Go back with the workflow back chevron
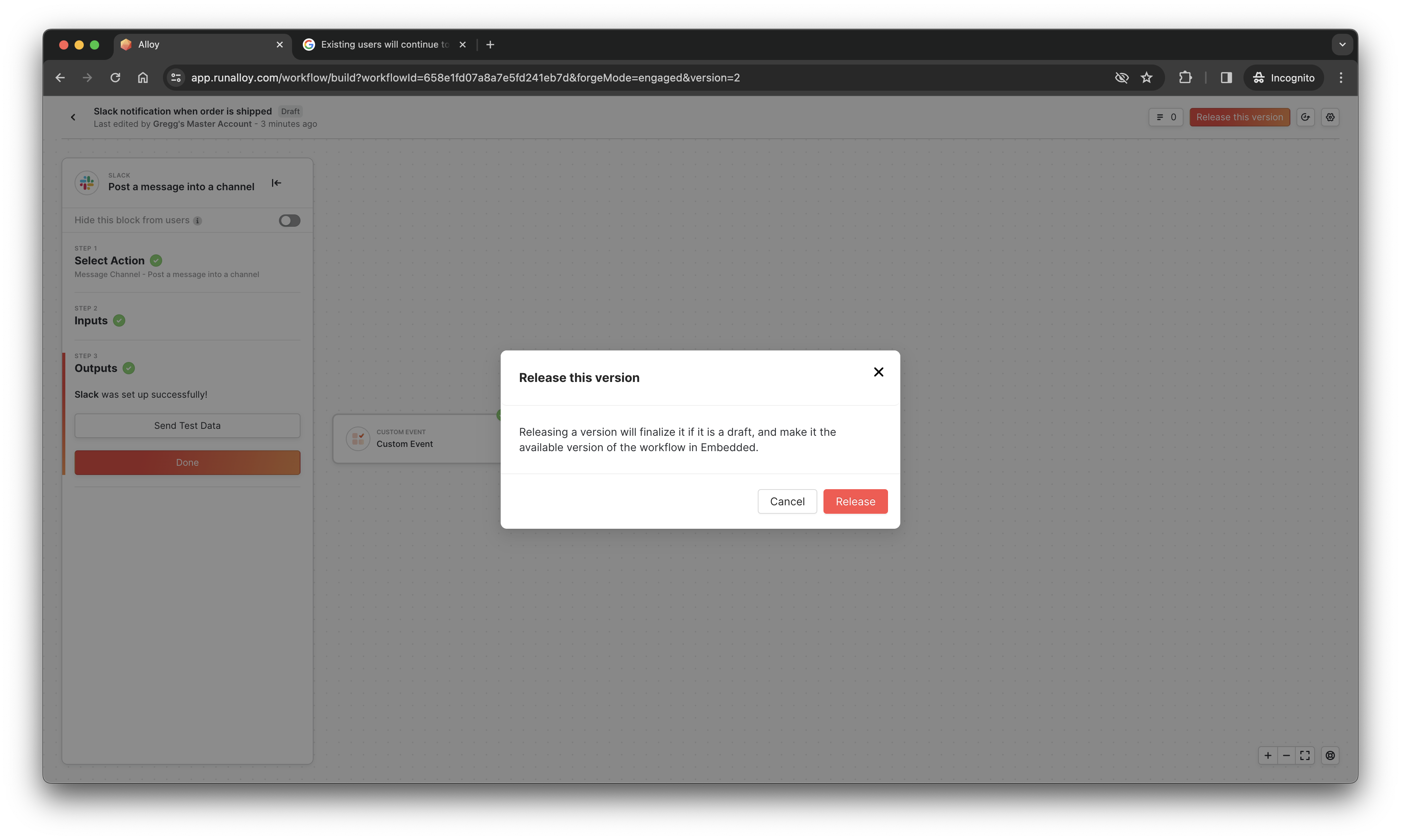 (73, 117)
